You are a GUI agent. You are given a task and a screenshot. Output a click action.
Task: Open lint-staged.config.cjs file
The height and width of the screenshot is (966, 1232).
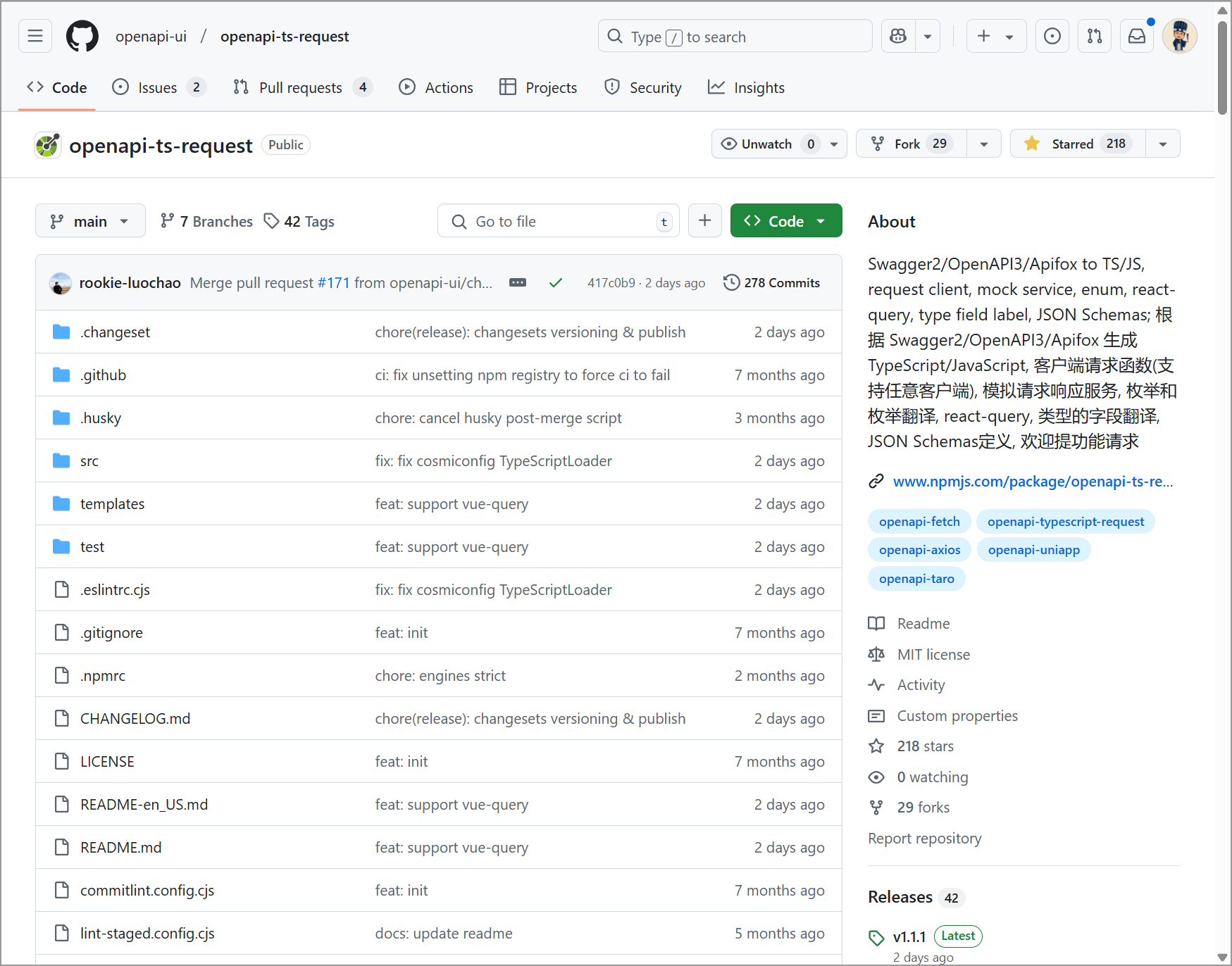coord(147,934)
